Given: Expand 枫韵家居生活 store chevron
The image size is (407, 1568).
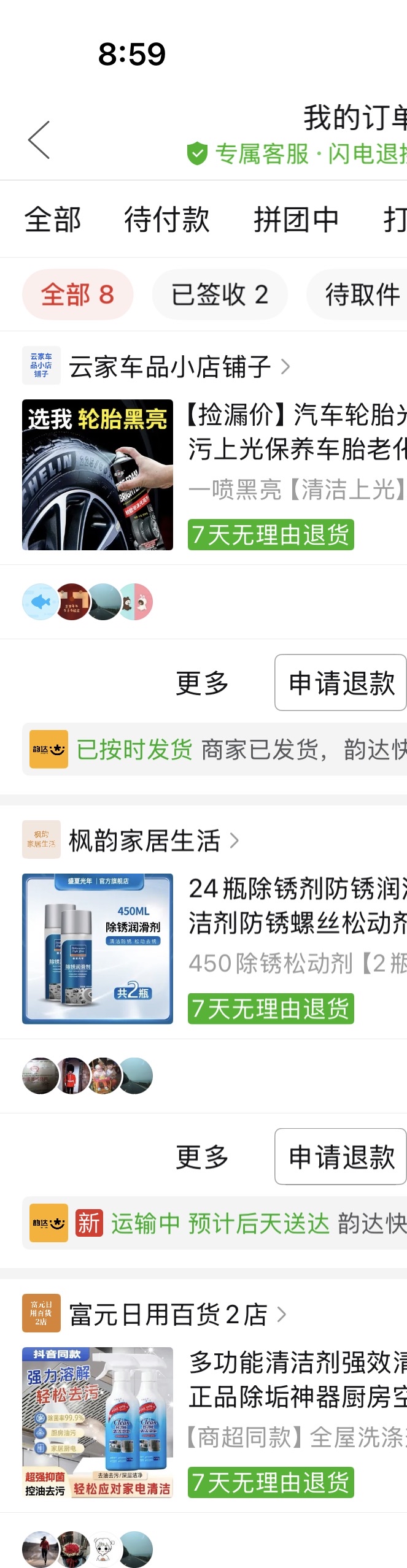Looking at the screenshot, I should pyautogui.click(x=234, y=840).
